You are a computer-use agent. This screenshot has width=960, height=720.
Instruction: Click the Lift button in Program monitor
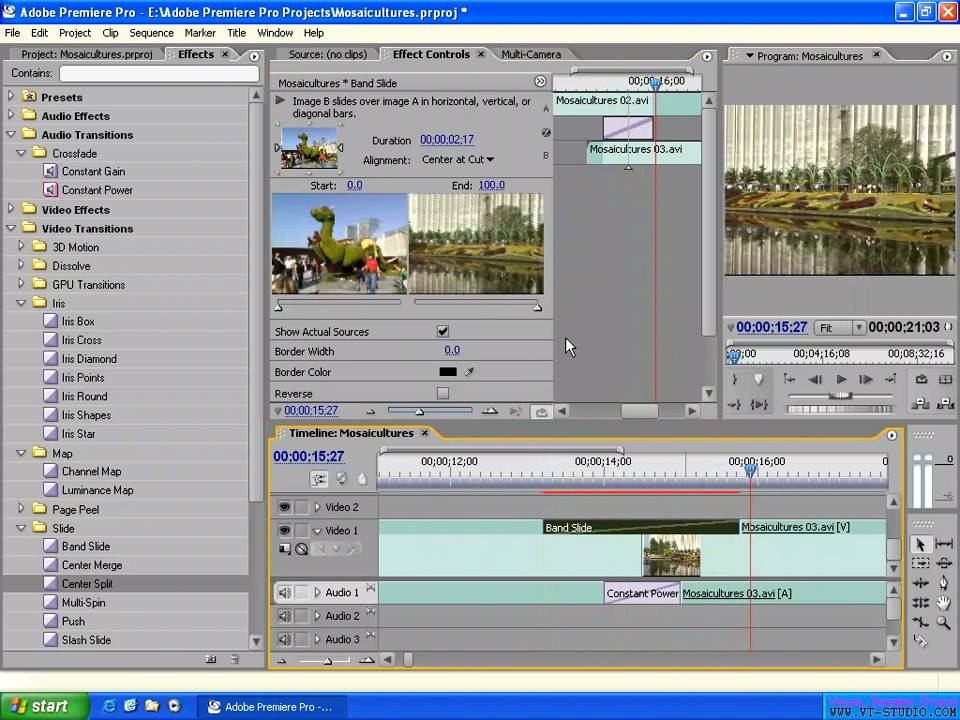tap(920, 403)
